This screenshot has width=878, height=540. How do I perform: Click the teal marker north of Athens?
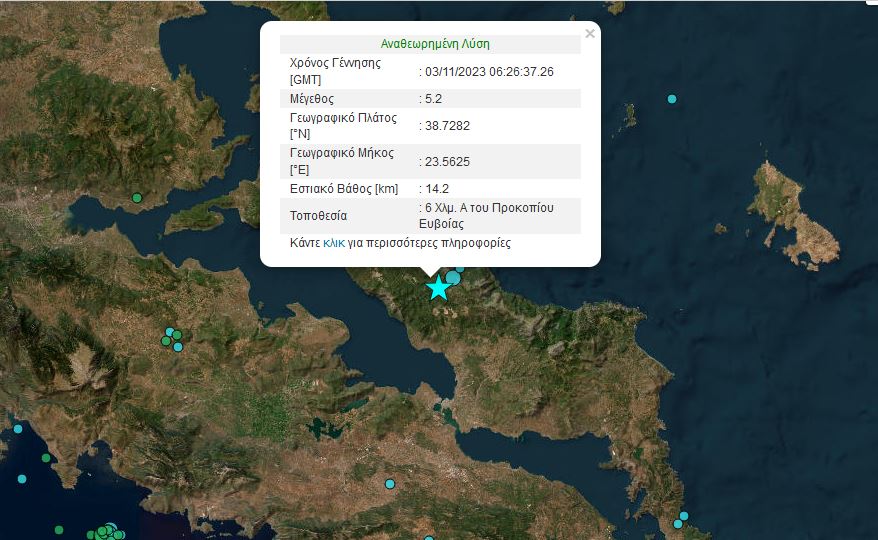click(x=390, y=484)
